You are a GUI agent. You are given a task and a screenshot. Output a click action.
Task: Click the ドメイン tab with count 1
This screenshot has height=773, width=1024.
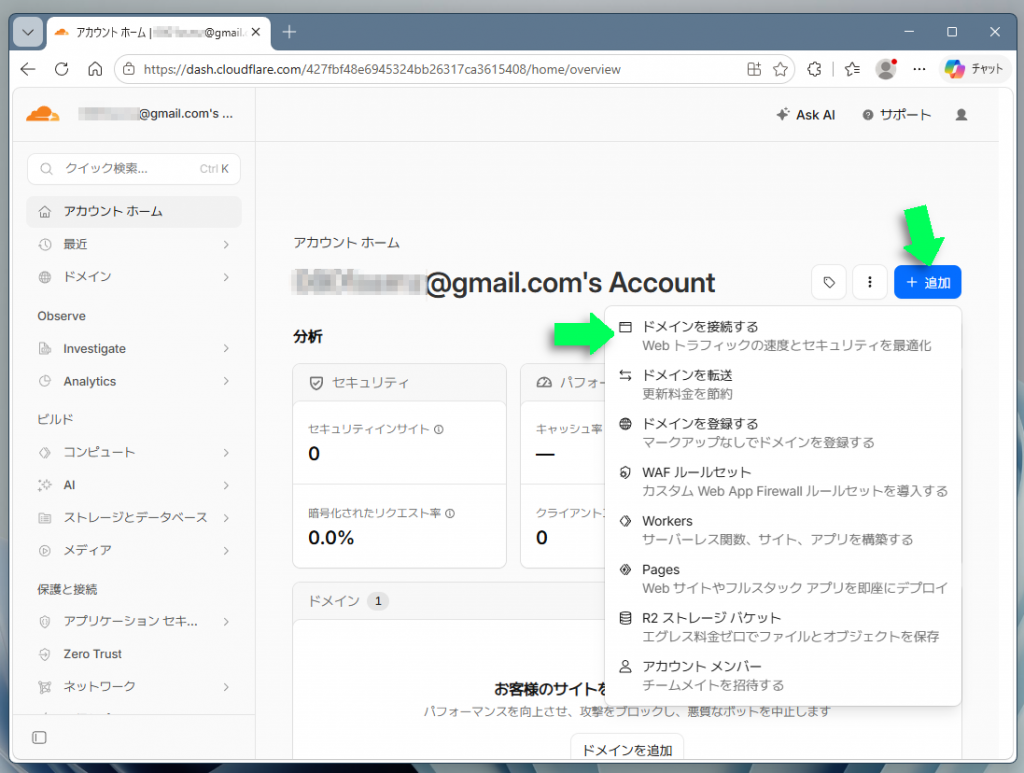(348, 601)
